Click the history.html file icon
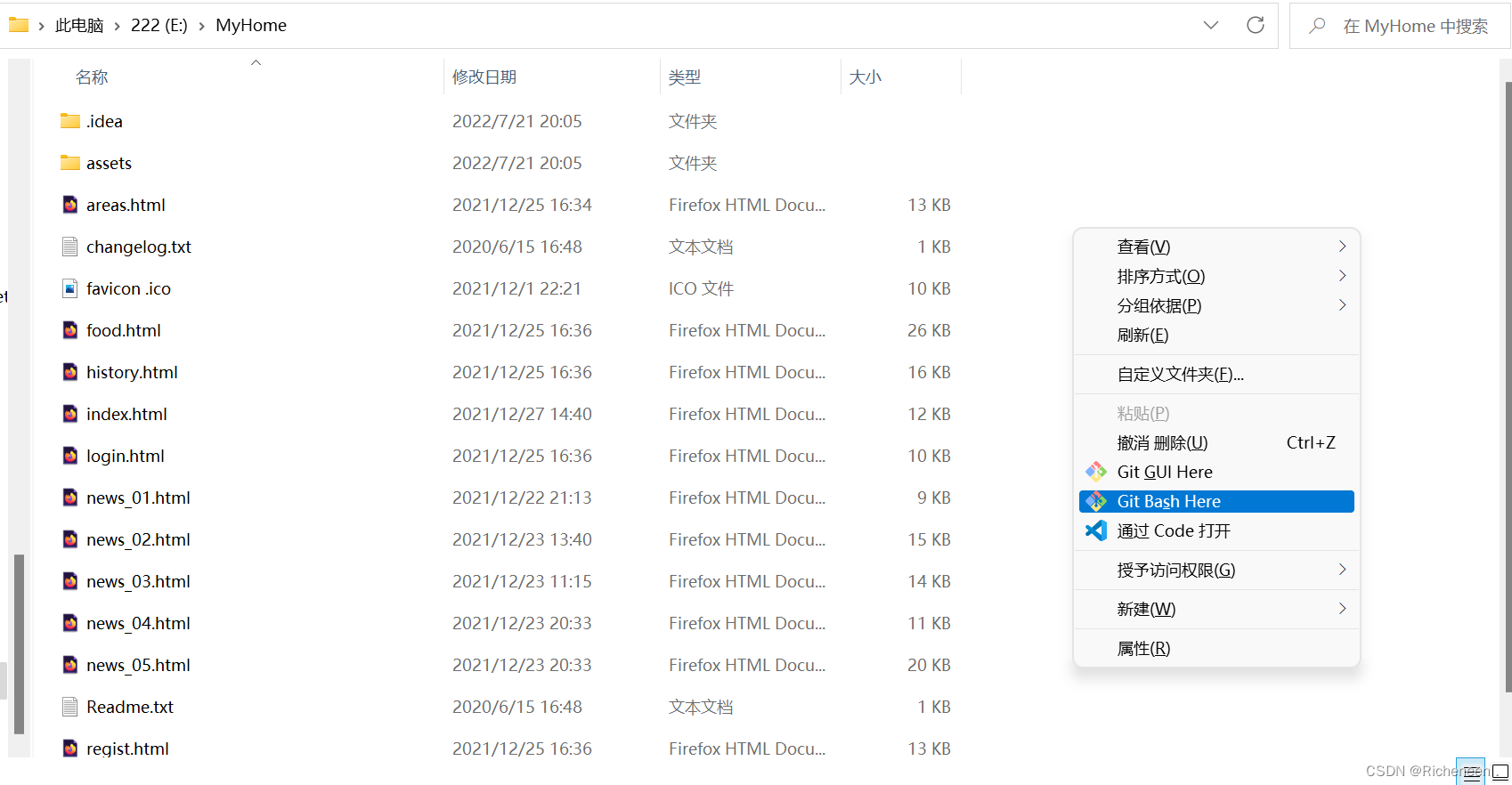Screen dimensions: 1512x785 (70, 372)
